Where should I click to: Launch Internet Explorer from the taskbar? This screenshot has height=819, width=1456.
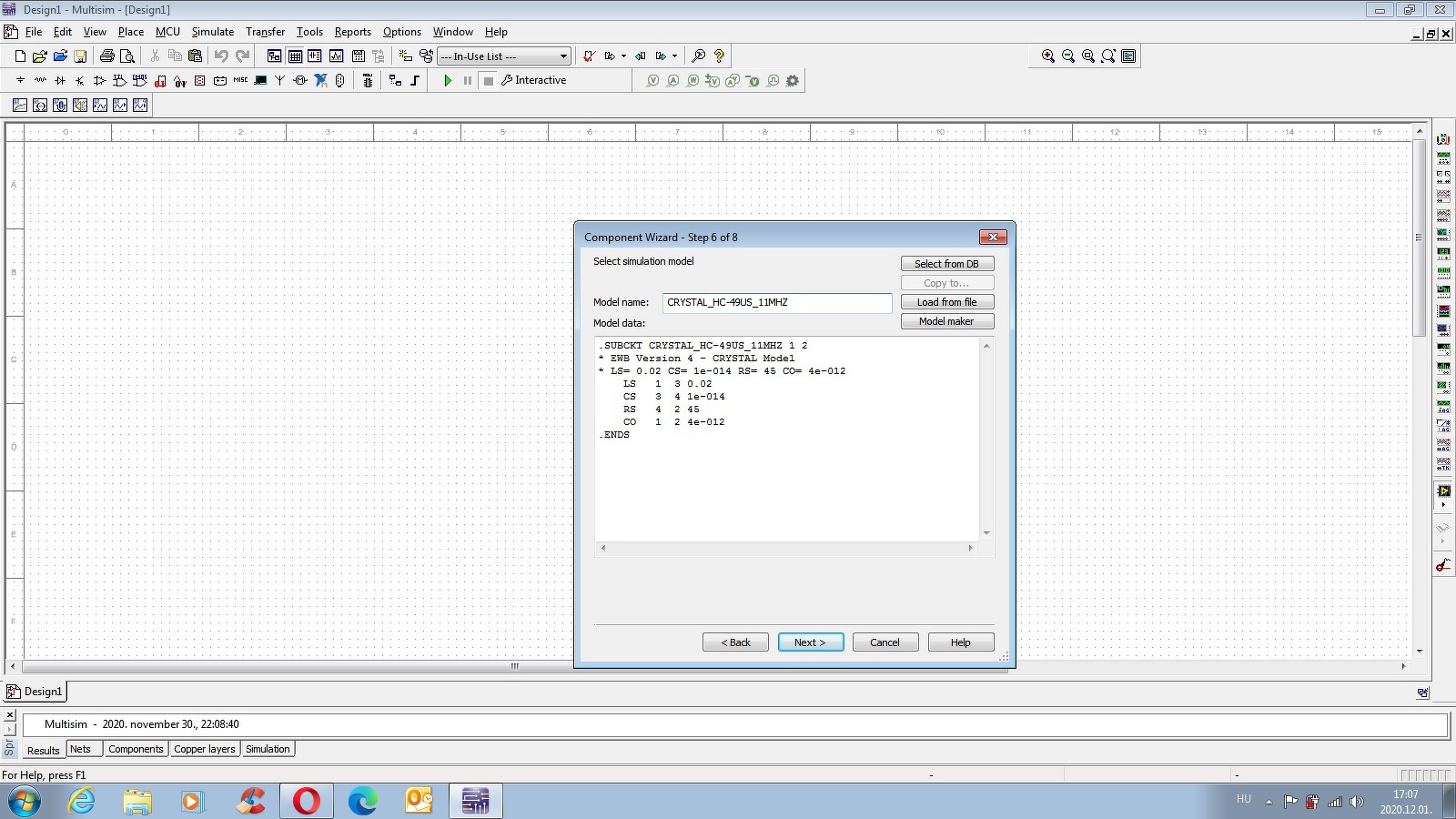point(82,802)
